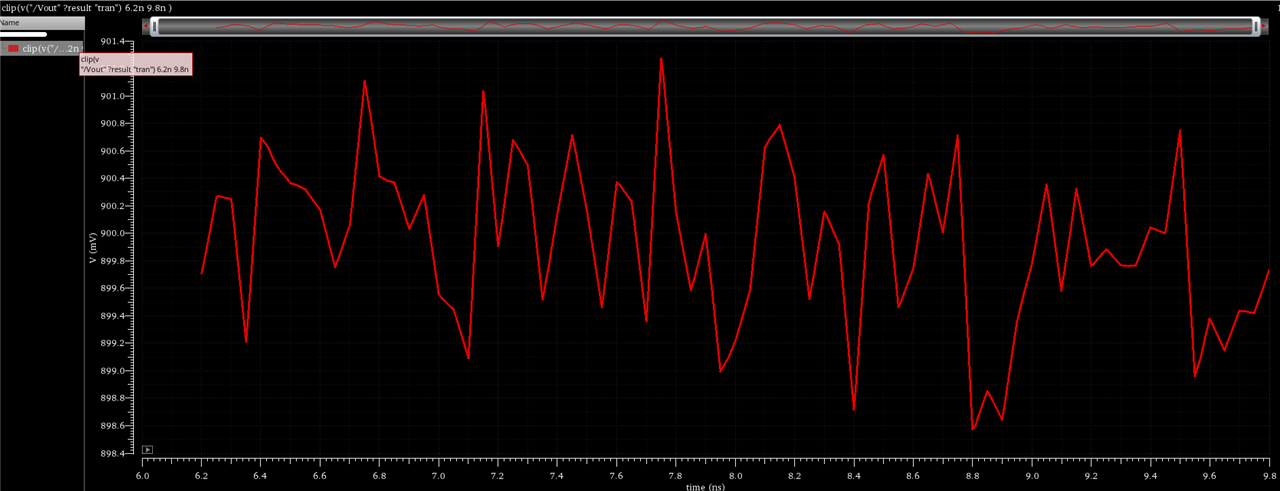Click the red trace color swatch in legend
This screenshot has width=1280, height=491.
coord(14,48)
